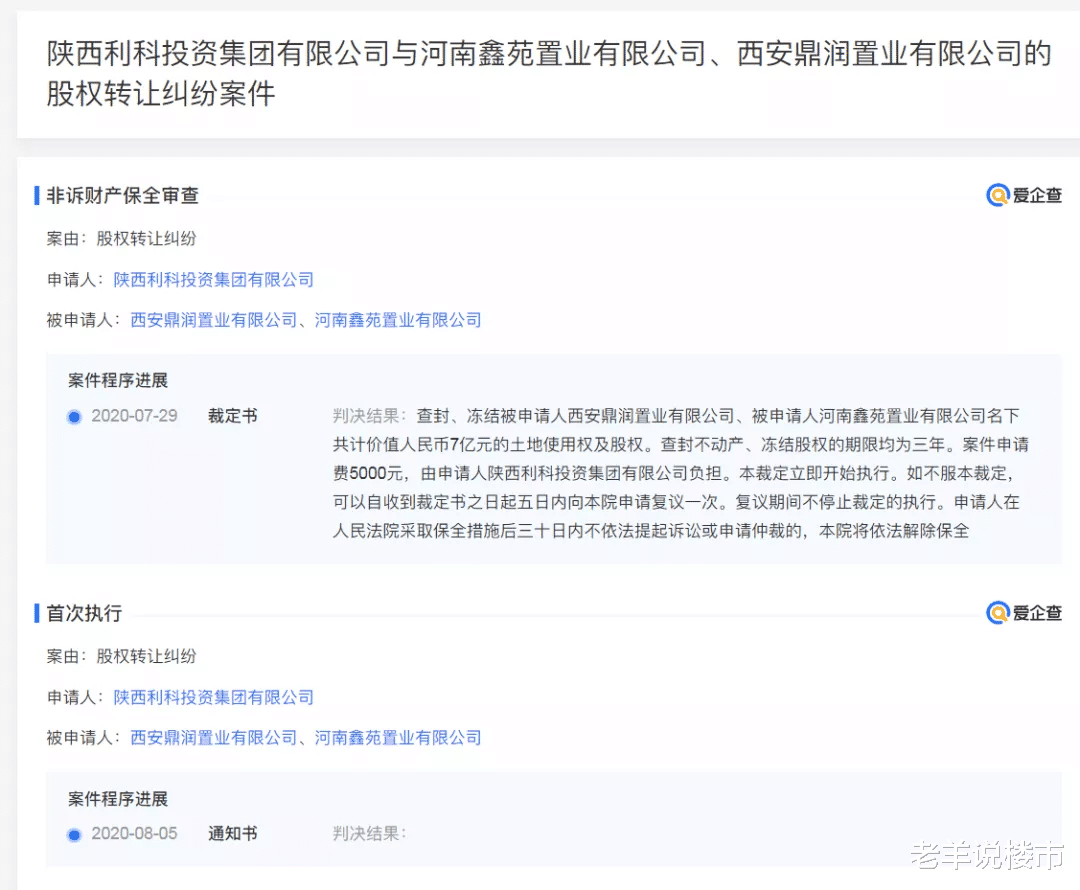Viewport: 1080px width, 890px height.
Task: Click the 裁定书 document label
Action: coord(233,416)
